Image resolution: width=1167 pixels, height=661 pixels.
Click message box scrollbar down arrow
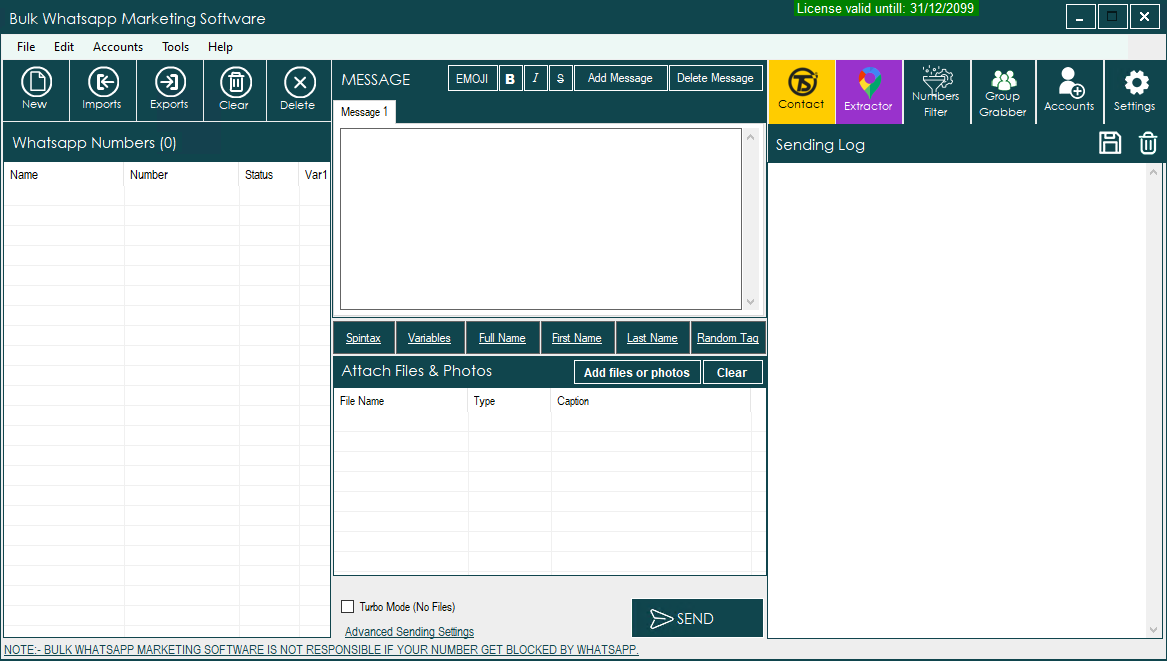point(750,302)
